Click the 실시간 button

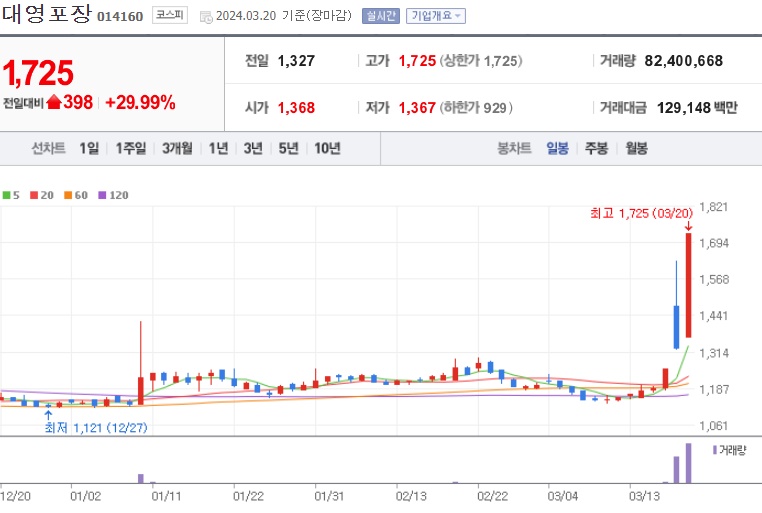point(381,16)
